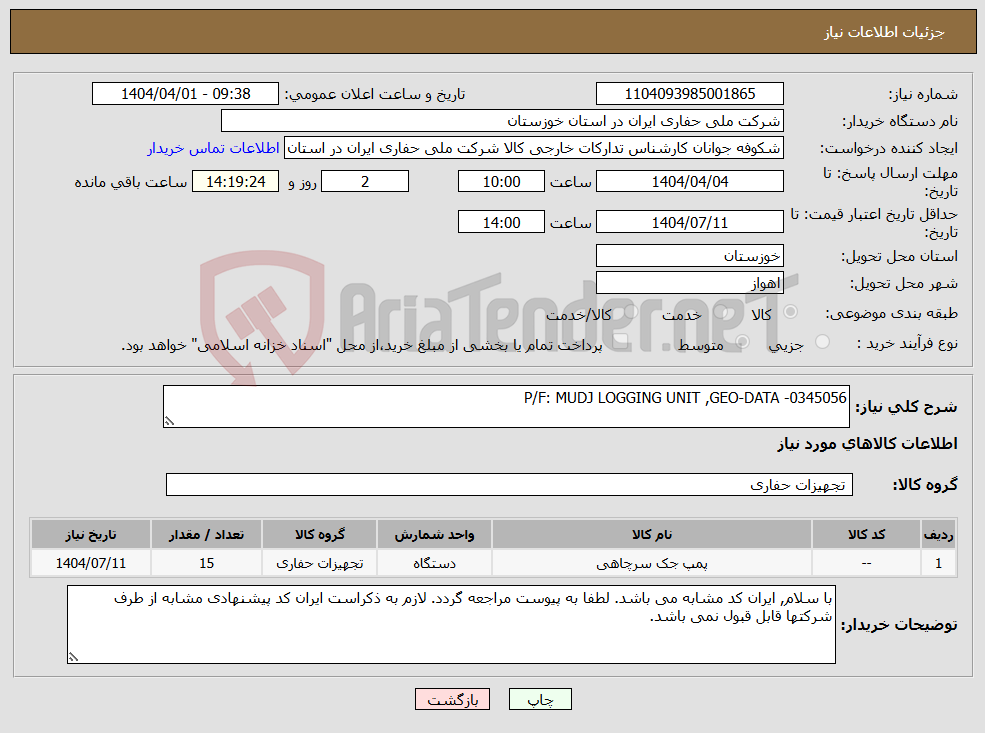985x733 pixels.
Task: Click the buyer notes textarea
Action: [451, 624]
